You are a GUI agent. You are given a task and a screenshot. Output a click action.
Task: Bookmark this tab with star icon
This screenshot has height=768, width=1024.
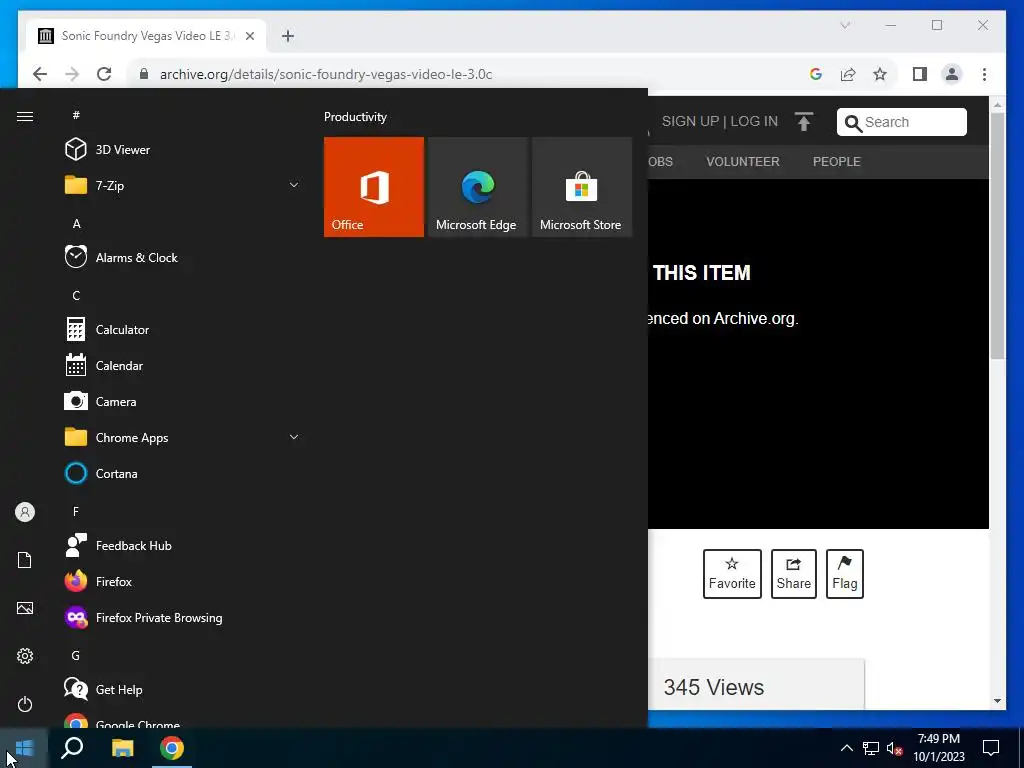click(880, 74)
